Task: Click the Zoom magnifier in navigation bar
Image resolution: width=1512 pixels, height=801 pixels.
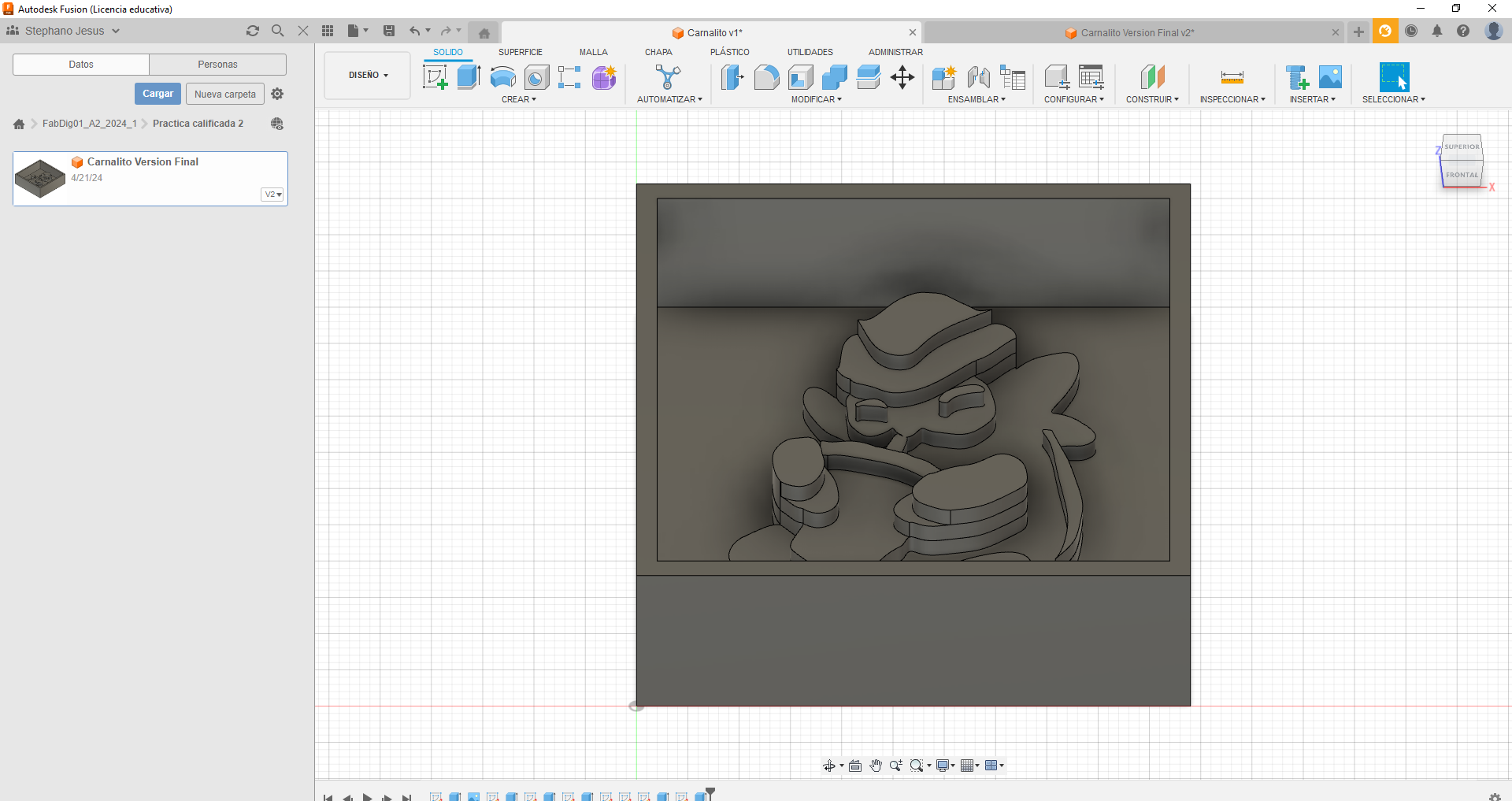Action: [x=896, y=766]
